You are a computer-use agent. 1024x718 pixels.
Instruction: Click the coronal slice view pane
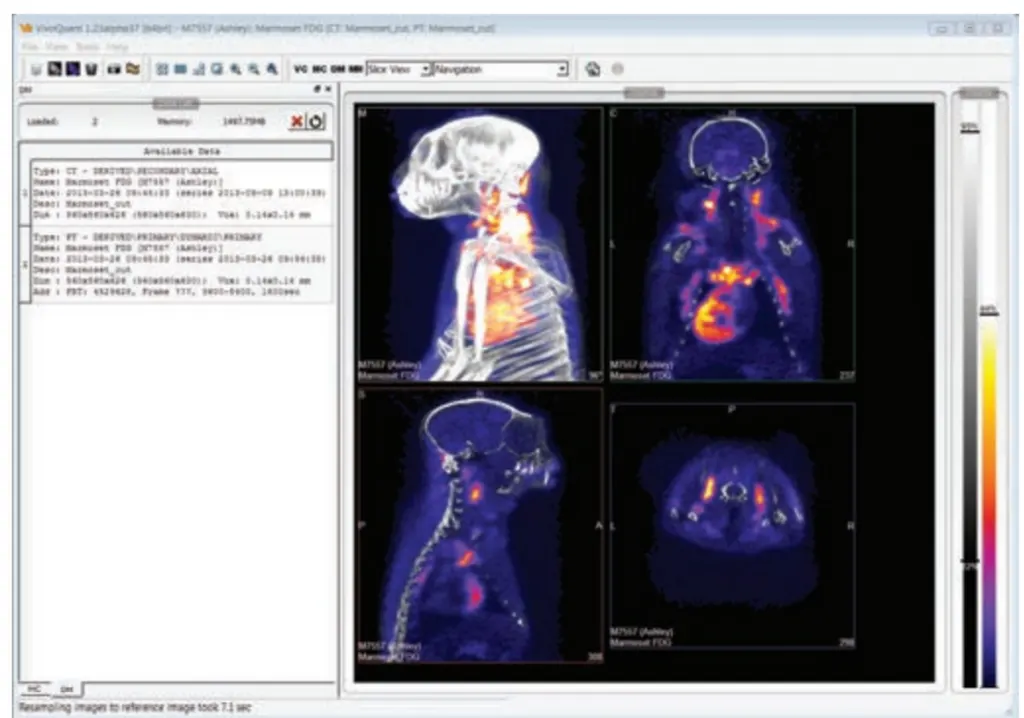tap(732, 244)
